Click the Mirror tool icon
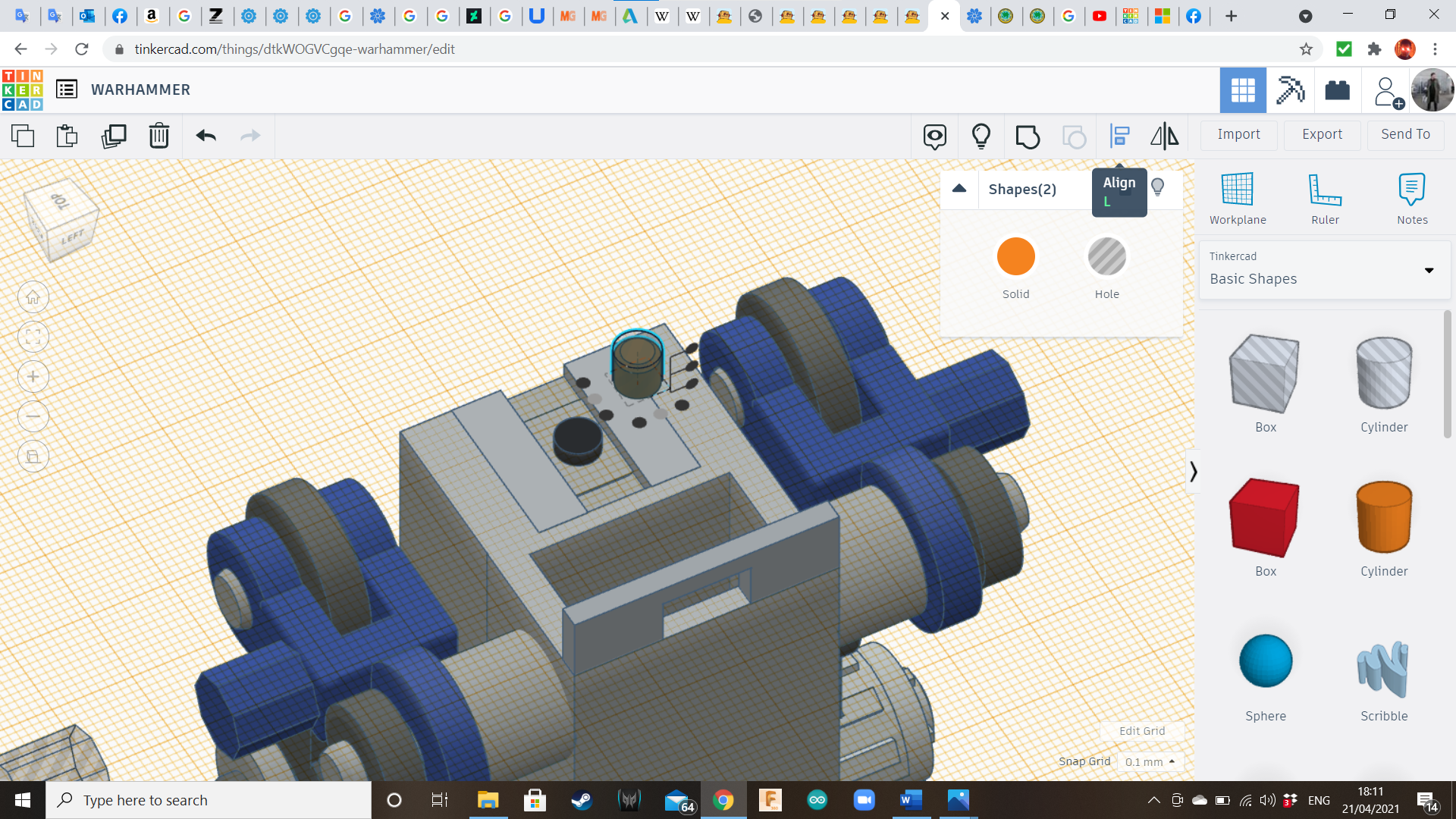Image resolution: width=1456 pixels, height=819 pixels. coord(1164,136)
